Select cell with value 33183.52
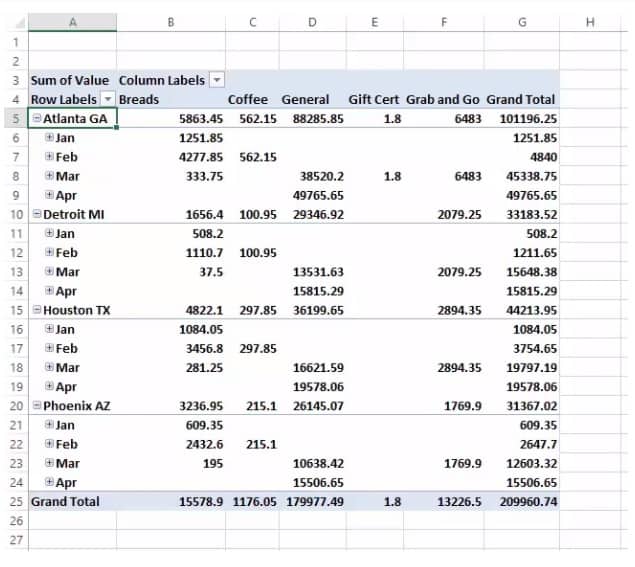The width and height of the screenshot is (635, 567). click(522, 214)
